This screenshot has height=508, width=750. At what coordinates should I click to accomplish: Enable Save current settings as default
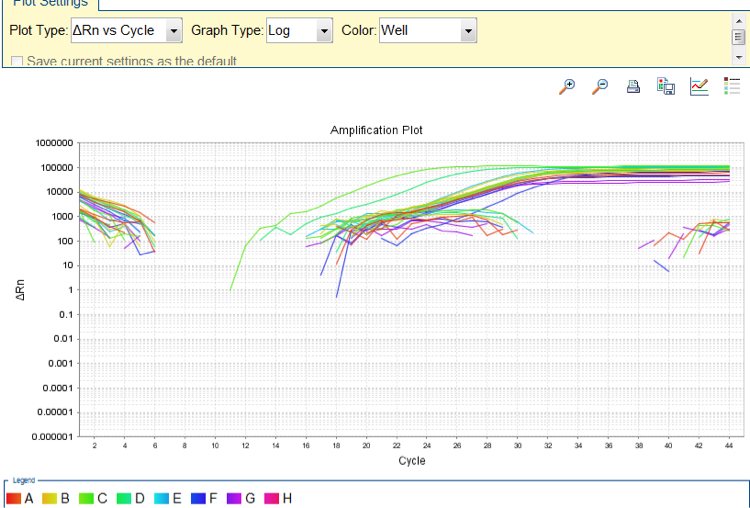17,62
